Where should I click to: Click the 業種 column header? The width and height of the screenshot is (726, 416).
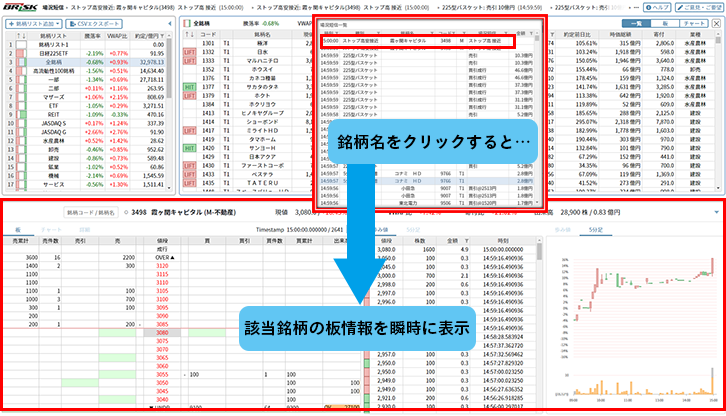695,34
